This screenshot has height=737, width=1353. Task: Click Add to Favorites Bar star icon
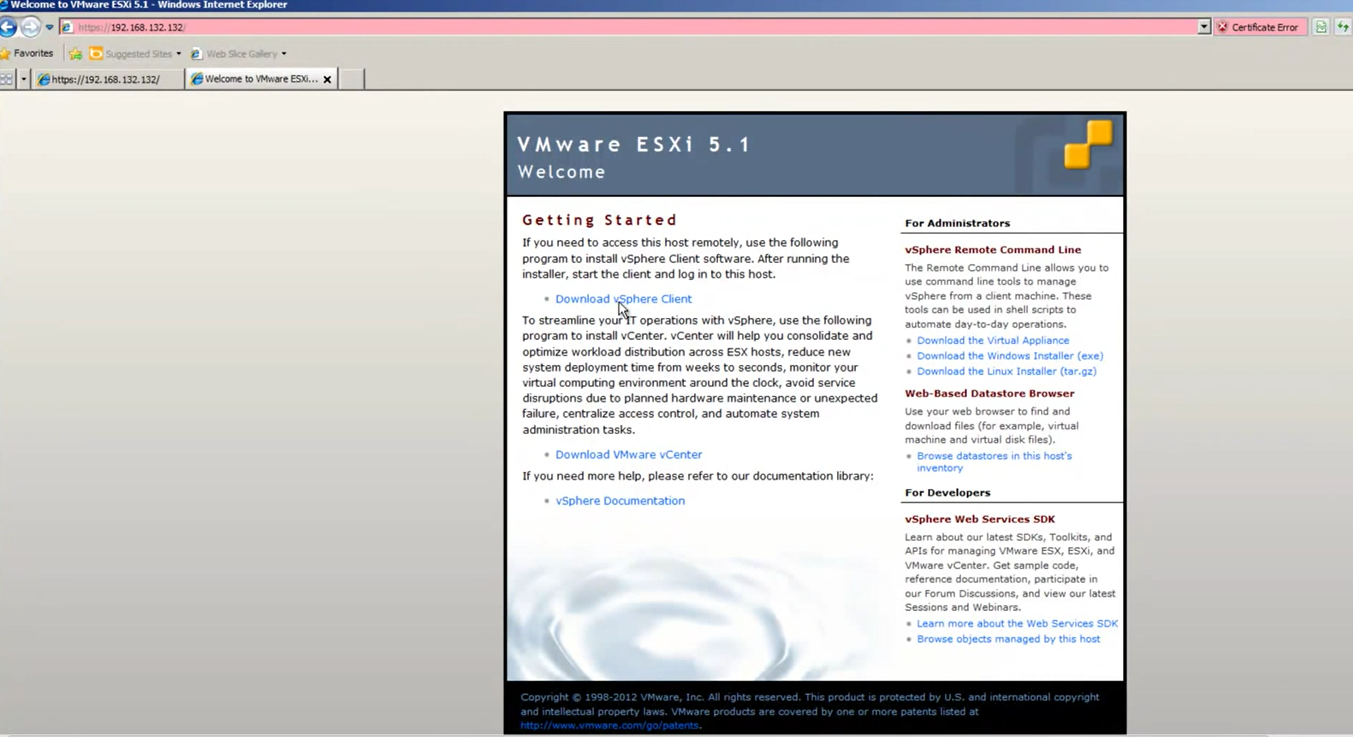[75, 54]
